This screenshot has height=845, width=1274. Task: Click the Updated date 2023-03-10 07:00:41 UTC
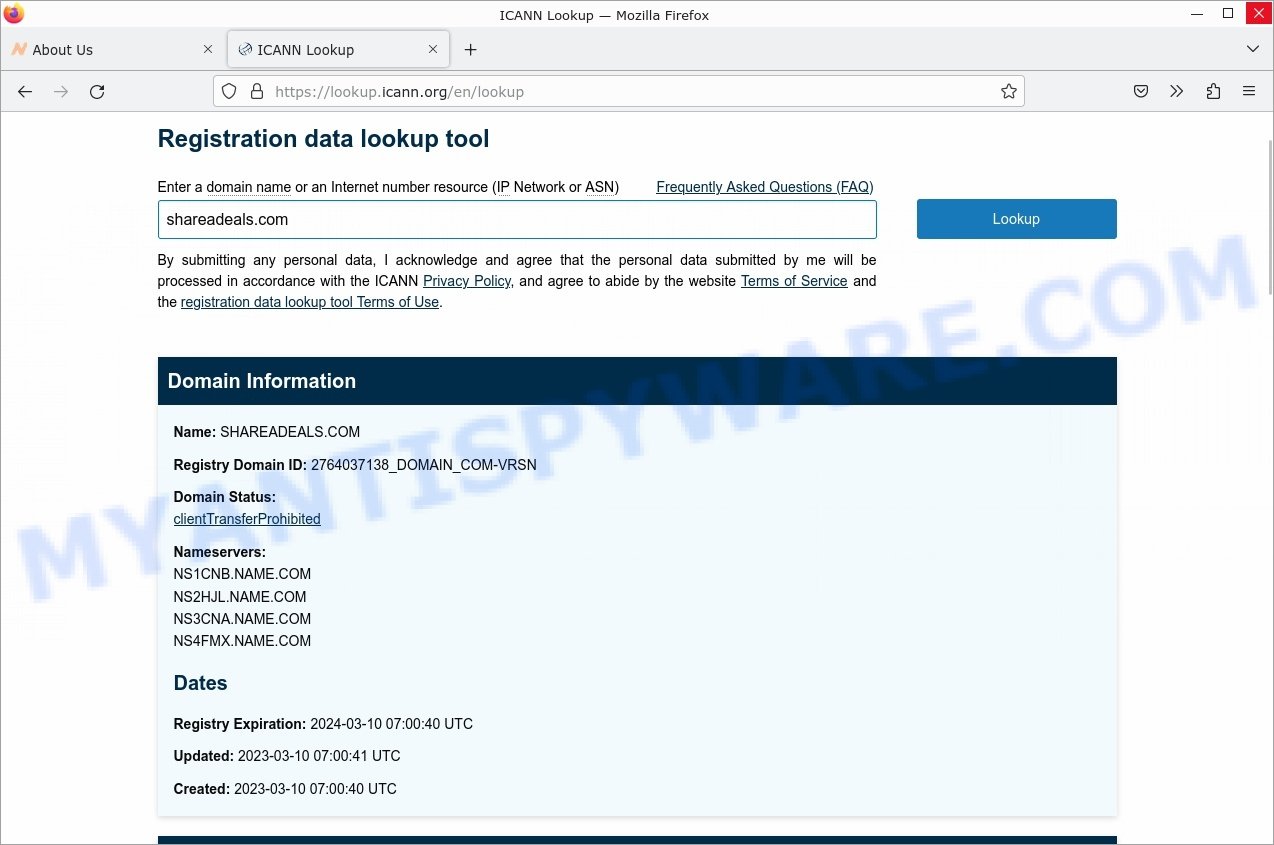tap(319, 756)
